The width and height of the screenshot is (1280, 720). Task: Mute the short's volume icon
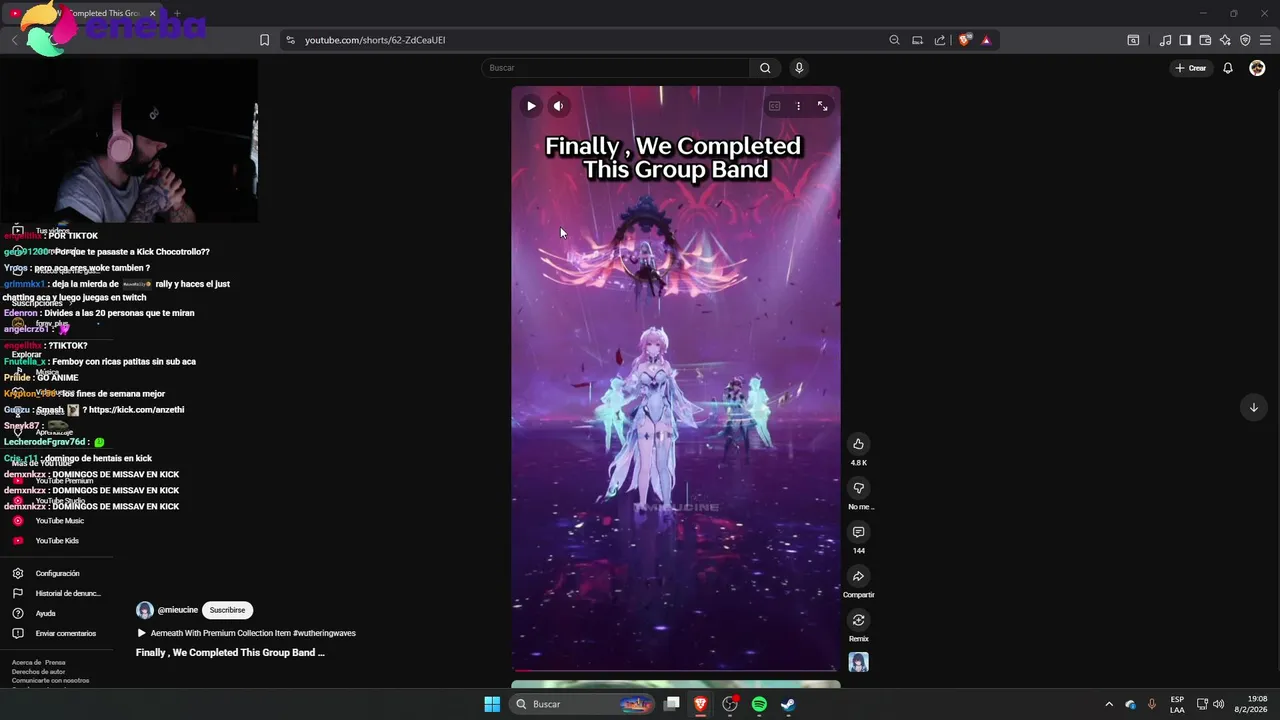click(559, 106)
